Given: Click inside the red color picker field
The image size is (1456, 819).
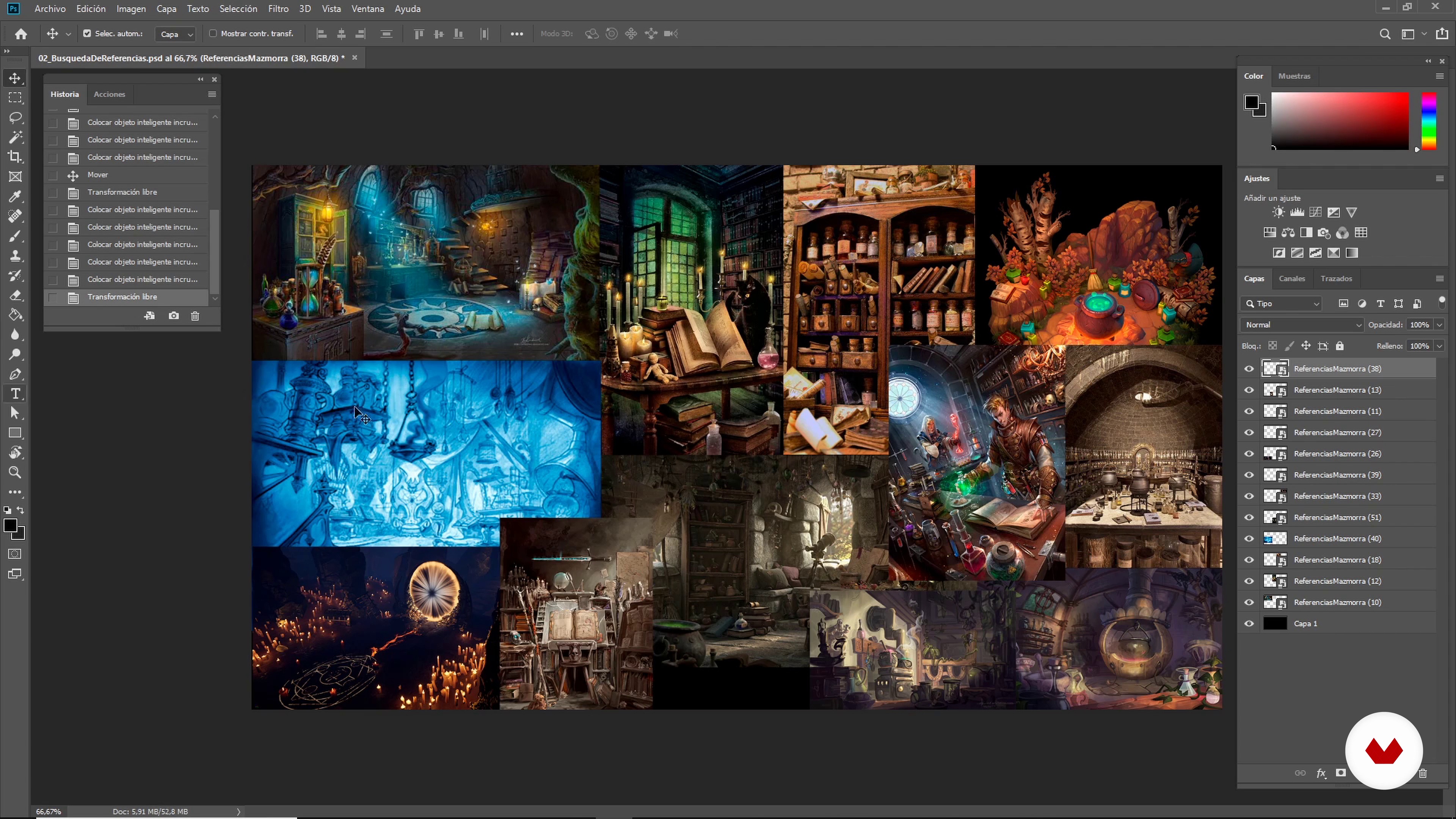Looking at the screenshot, I should 1340,121.
